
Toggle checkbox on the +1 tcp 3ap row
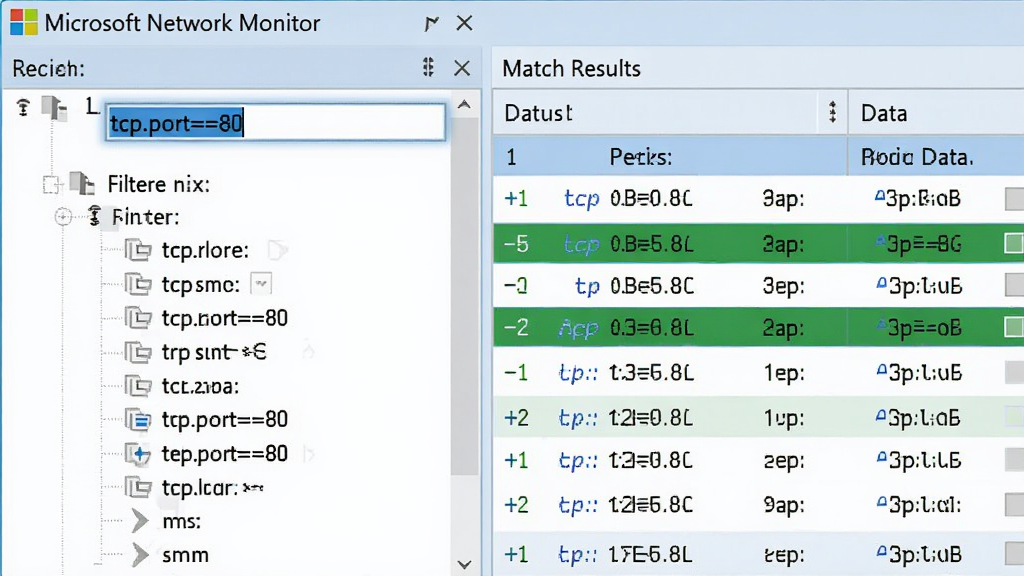point(1014,199)
